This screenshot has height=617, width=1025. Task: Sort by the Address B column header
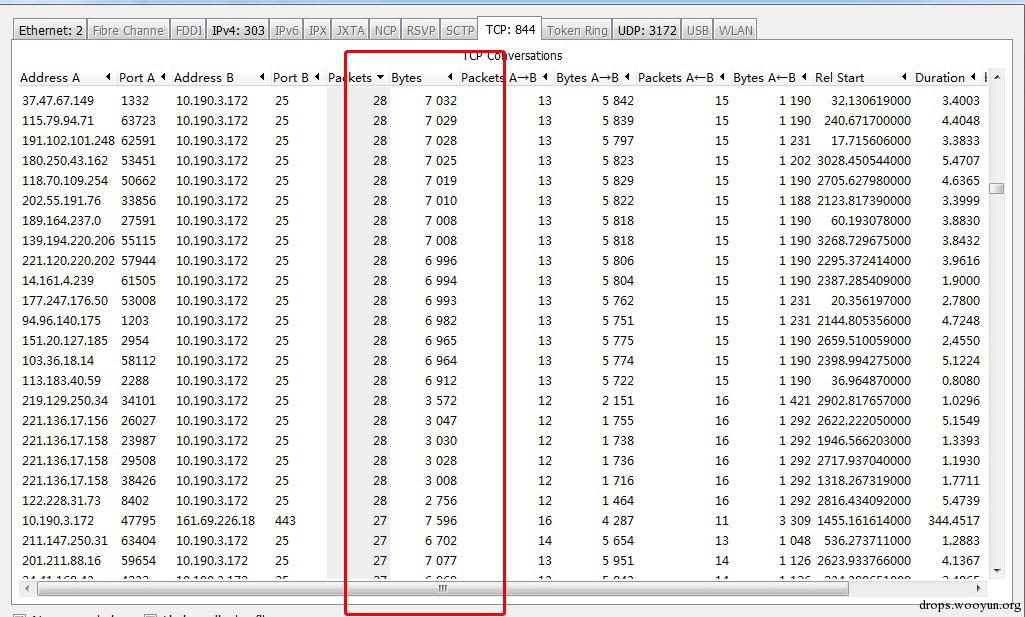[x=203, y=77]
